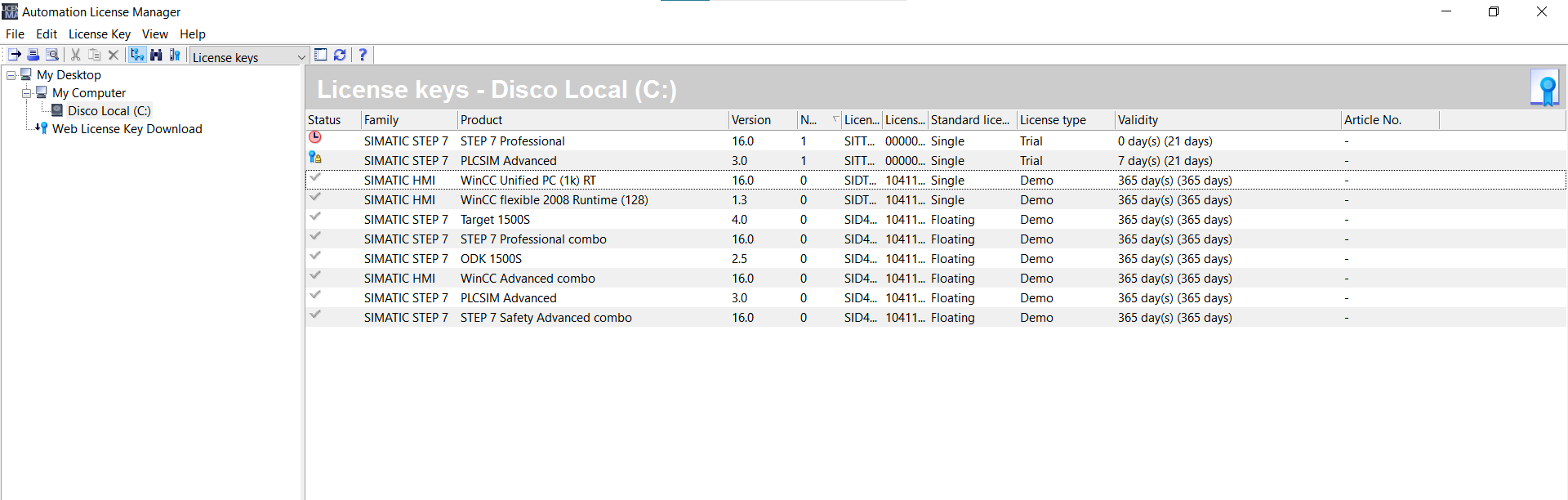Click the binoculars Find icon
Viewport: 1568px width, 500px height.
[x=156, y=55]
